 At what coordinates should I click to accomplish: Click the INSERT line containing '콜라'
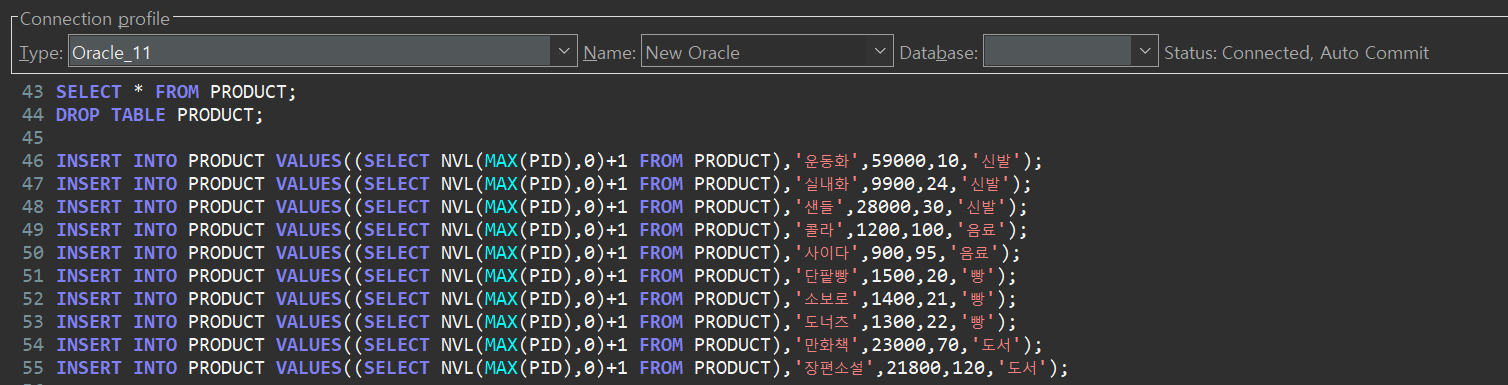tap(542, 230)
